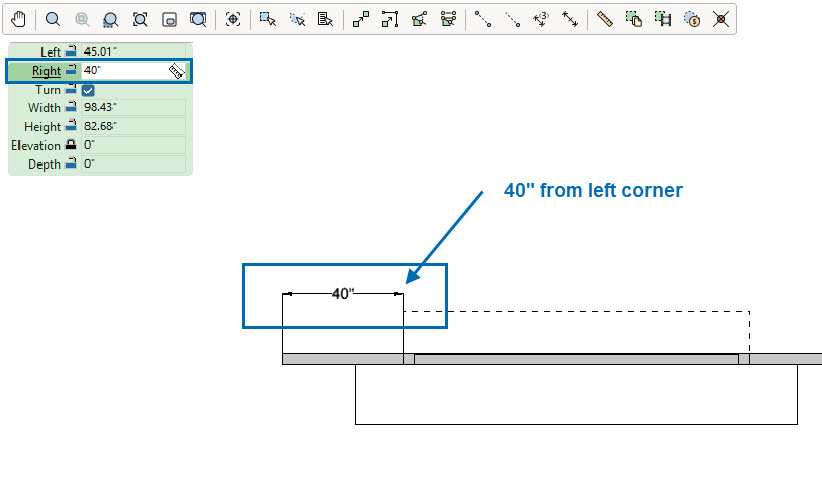
Task: Click the grayed-out magnifier zoom icon
Action: point(82,19)
